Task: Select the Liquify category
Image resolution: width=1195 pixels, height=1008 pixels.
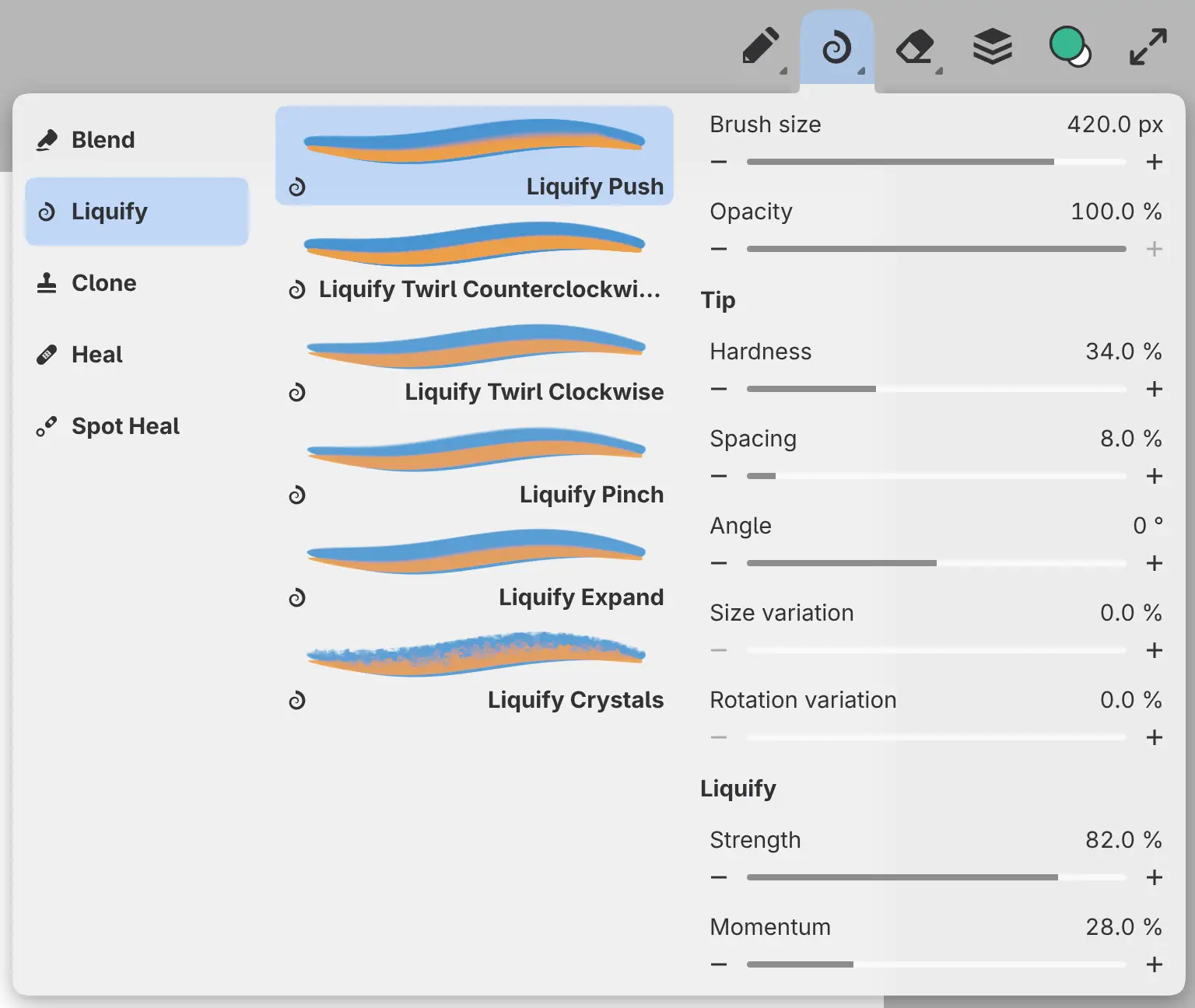Action: pos(137,212)
